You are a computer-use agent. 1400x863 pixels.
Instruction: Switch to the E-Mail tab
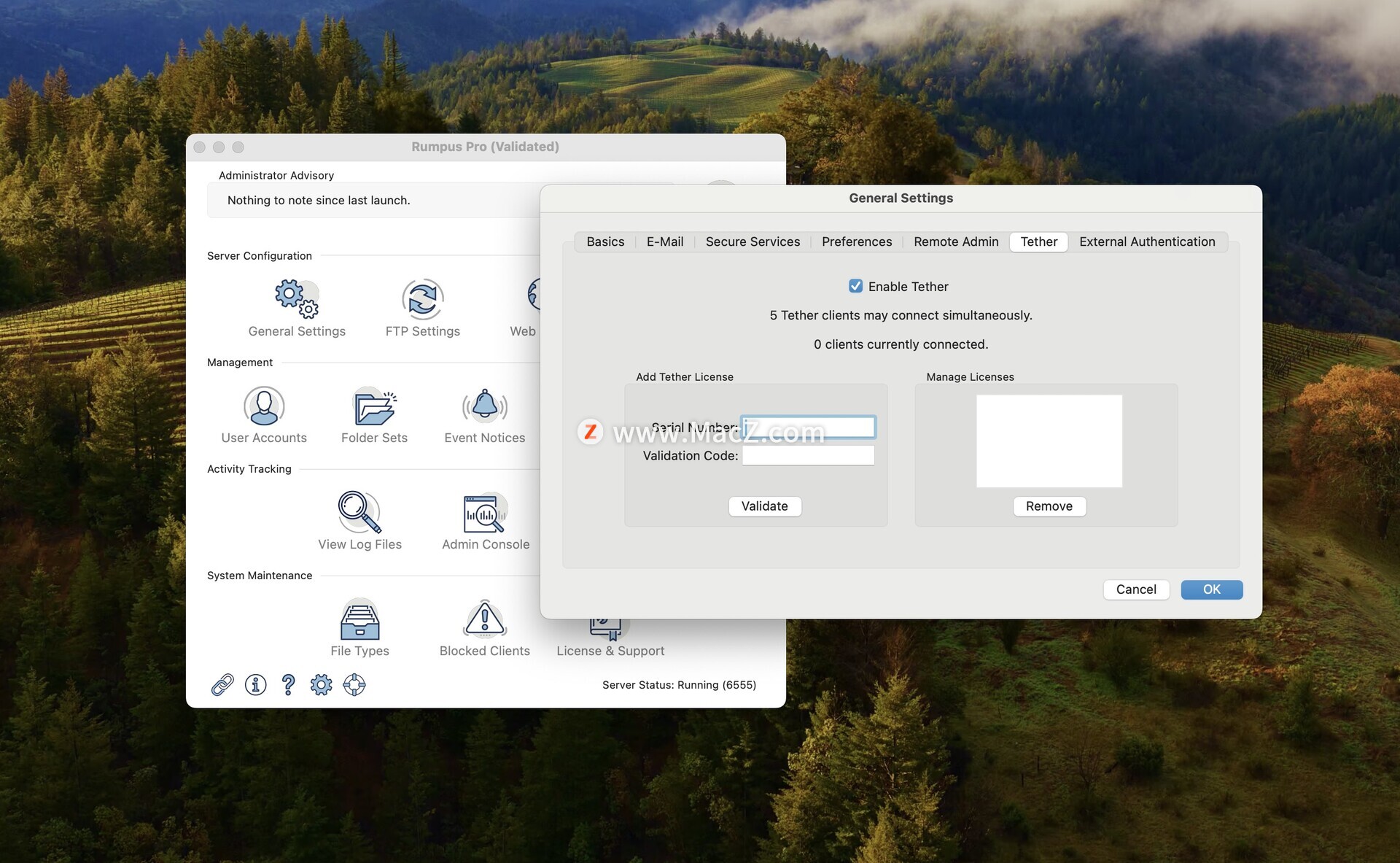665,241
